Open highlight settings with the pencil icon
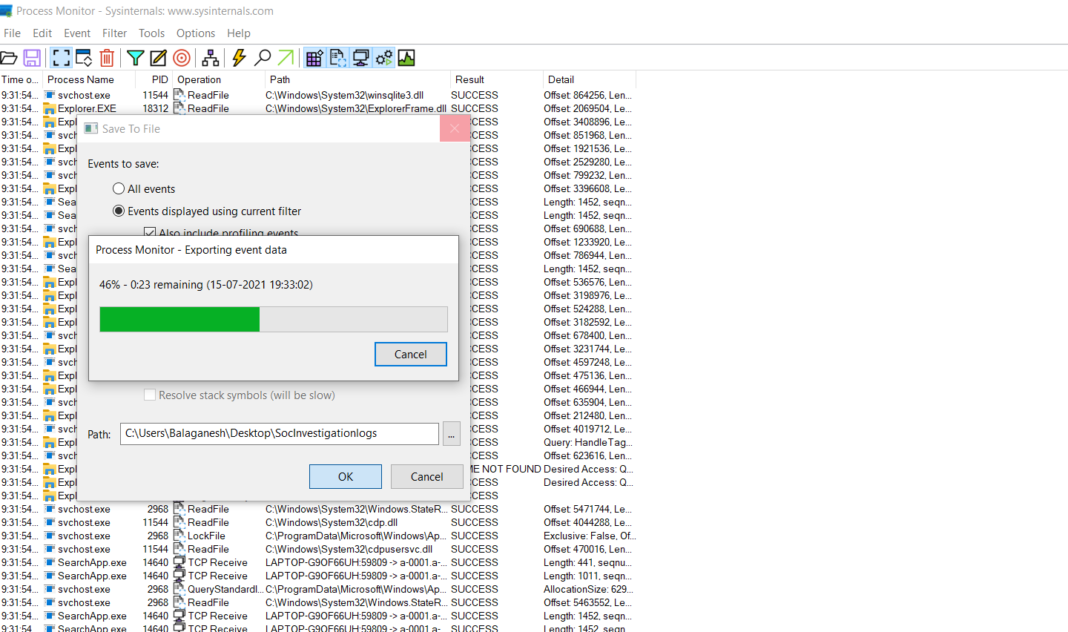1068x632 pixels. coord(157,58)
